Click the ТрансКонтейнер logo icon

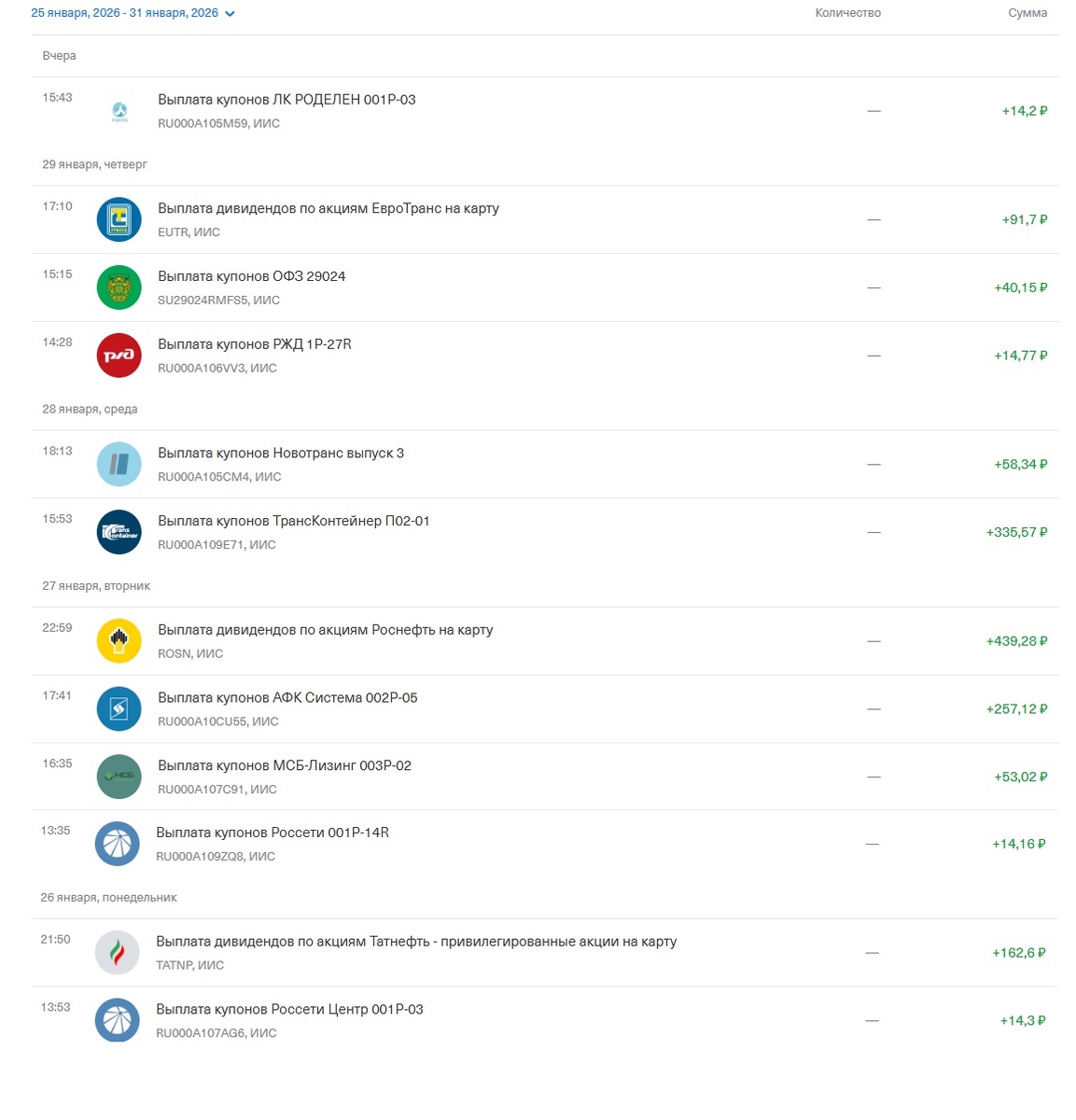119,532
